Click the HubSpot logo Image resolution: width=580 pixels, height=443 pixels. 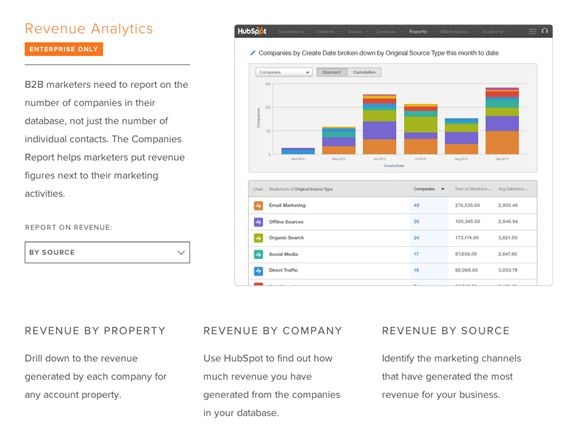[252, 31]
